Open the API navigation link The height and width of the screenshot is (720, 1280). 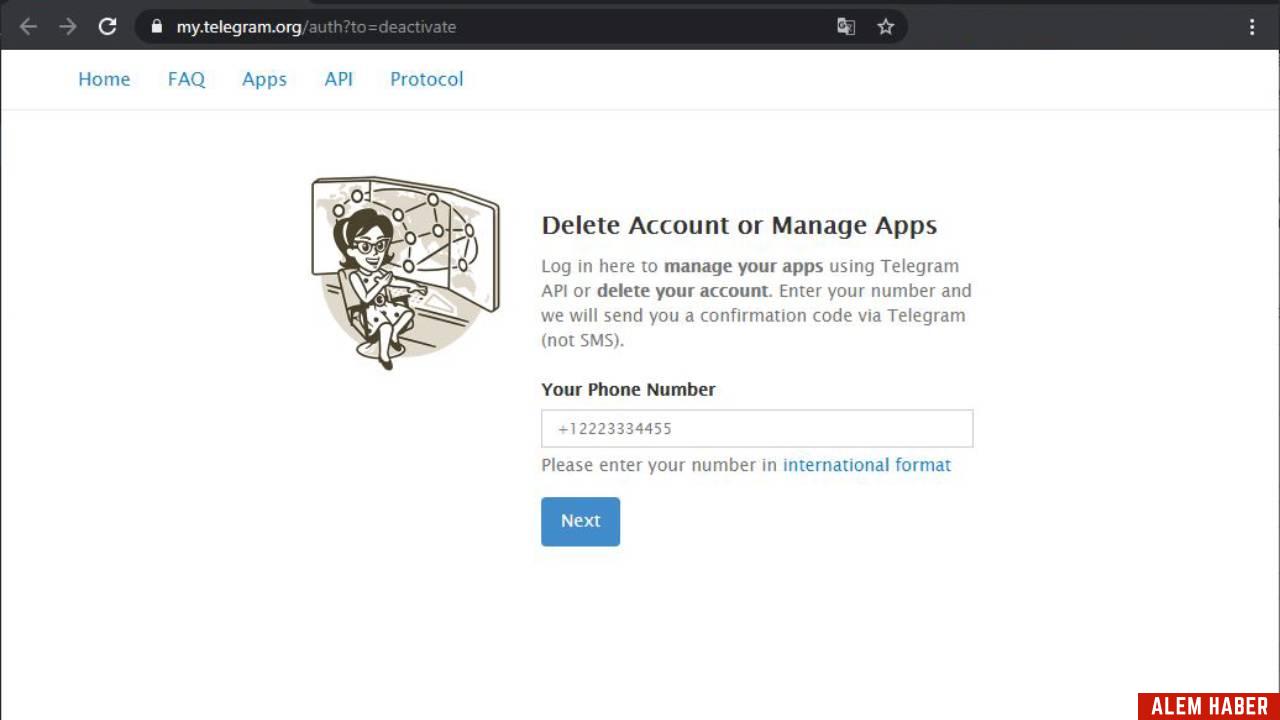[339, 79]
